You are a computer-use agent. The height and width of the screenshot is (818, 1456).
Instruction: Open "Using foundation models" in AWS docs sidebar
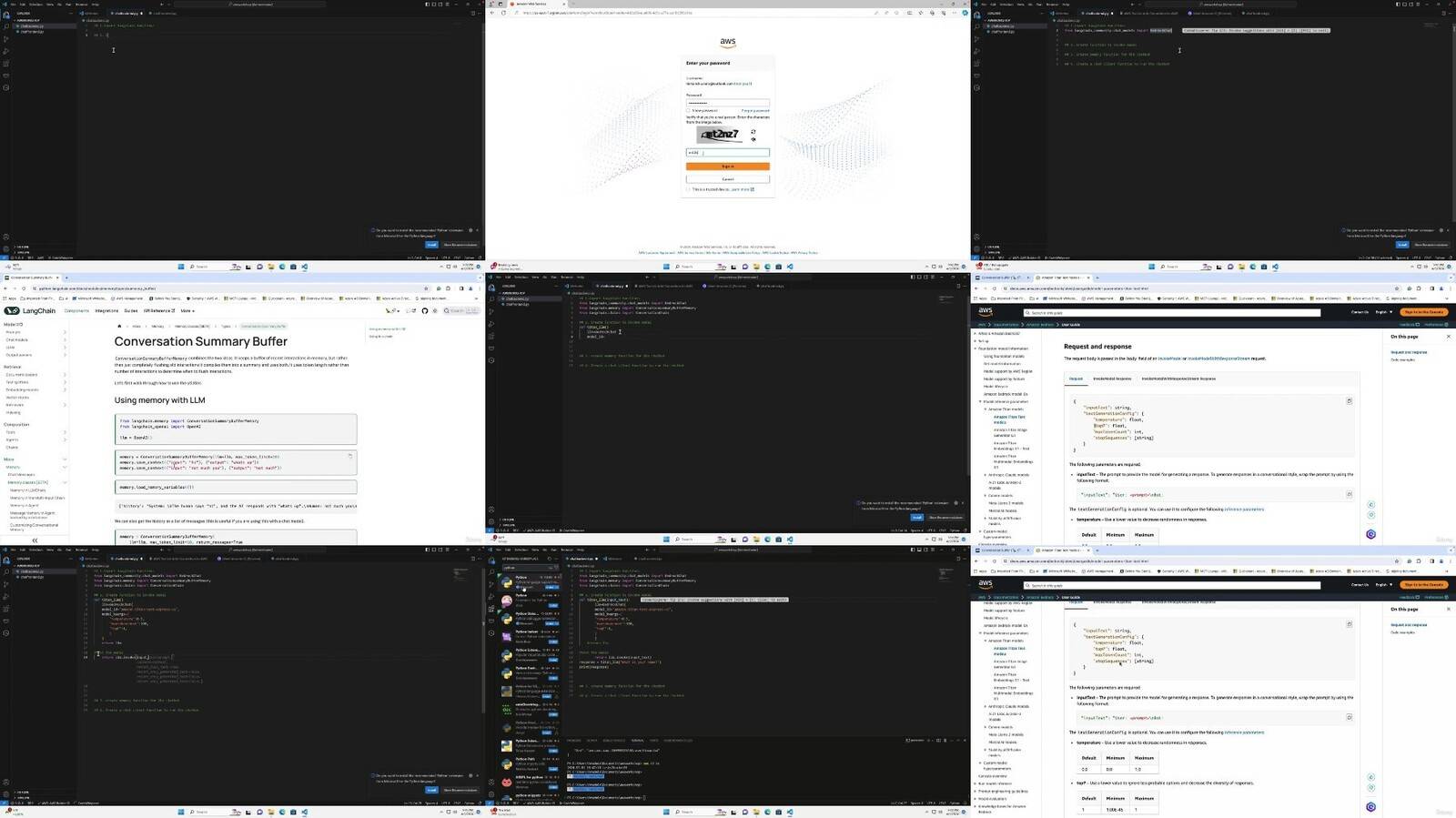coord(1004,356)
